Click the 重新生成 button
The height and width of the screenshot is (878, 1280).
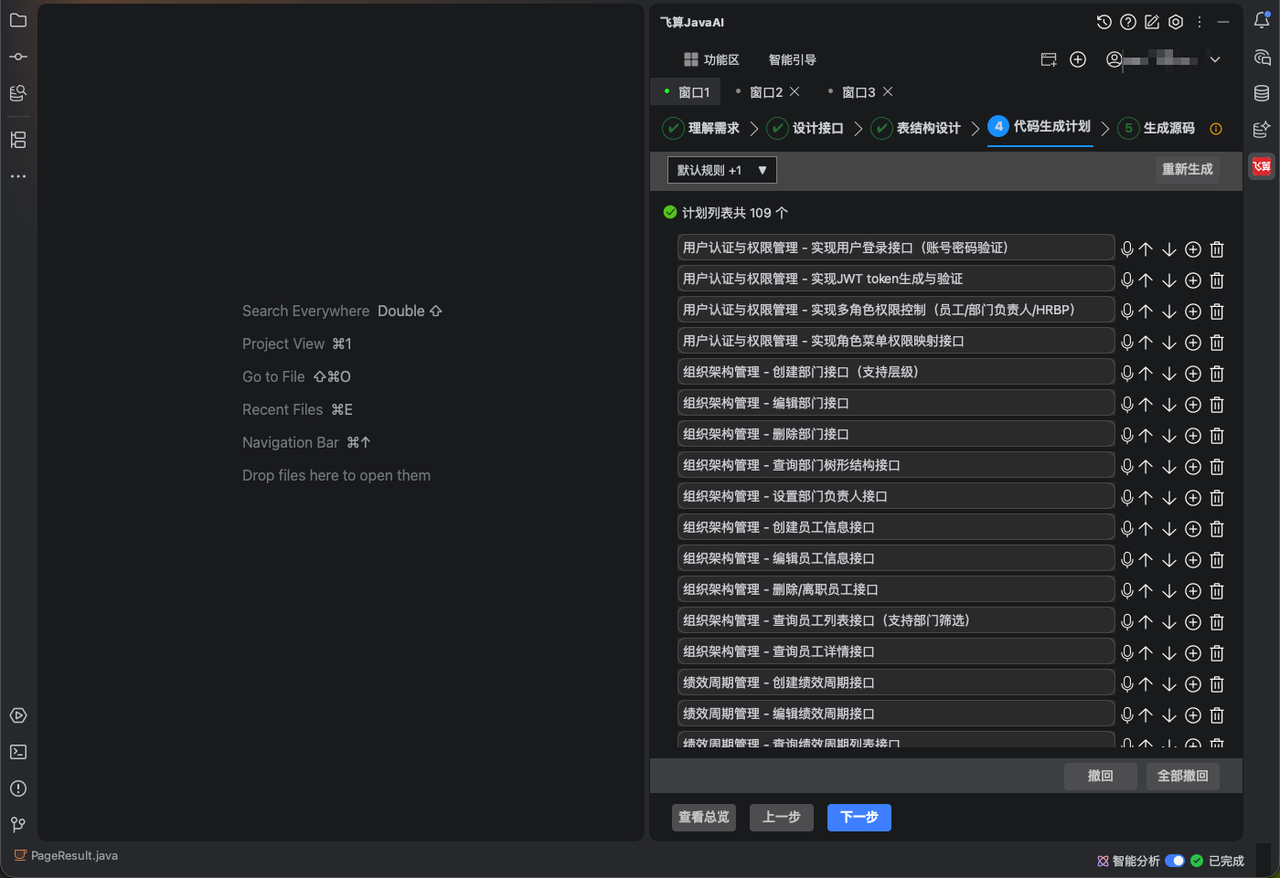(x=1187, y=170)
